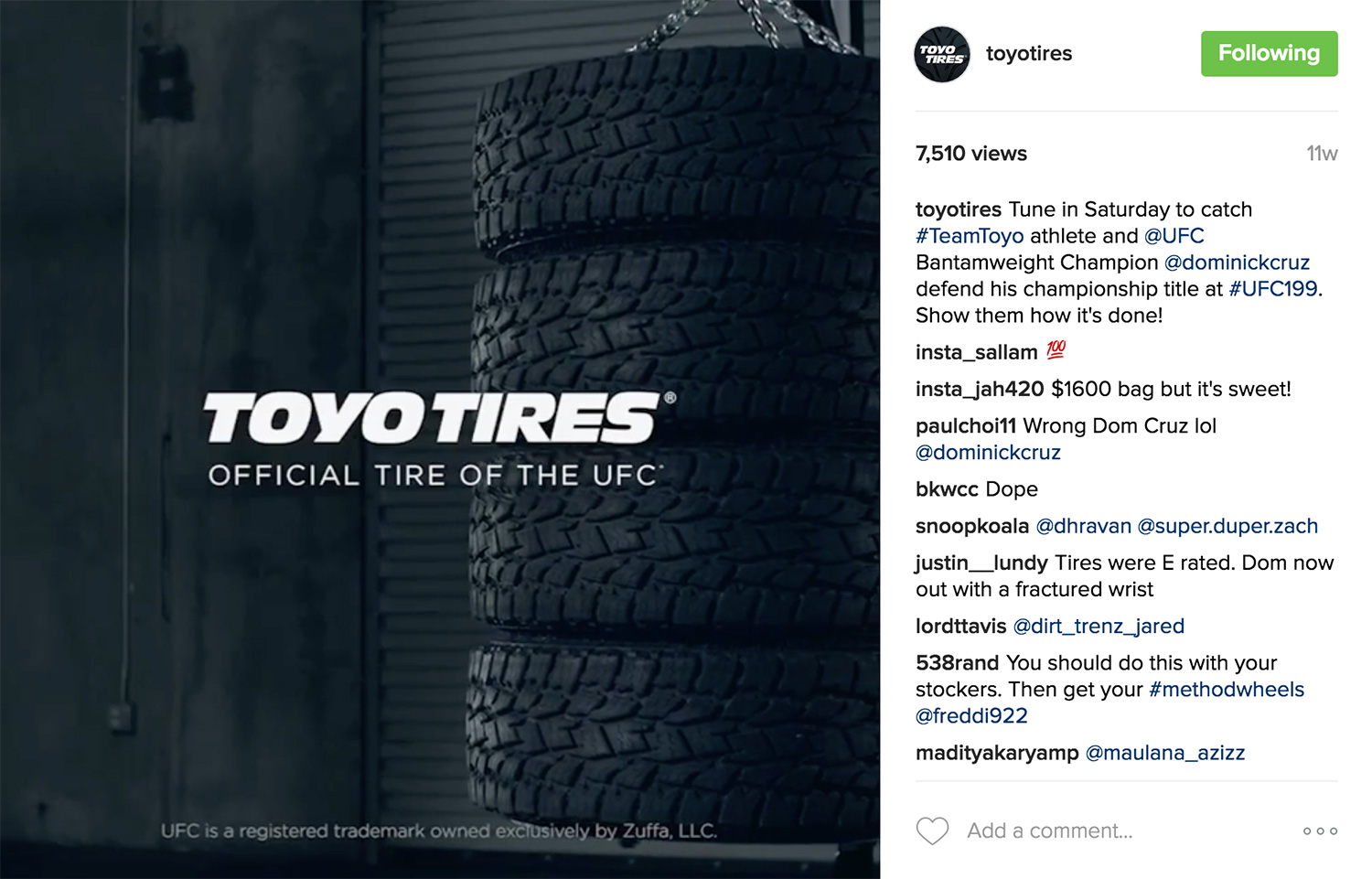Image resolution: width=1372 pixels, height=879 pixels.
Task: Click the Toyo Tires video to play
Action: coord(440,439)
